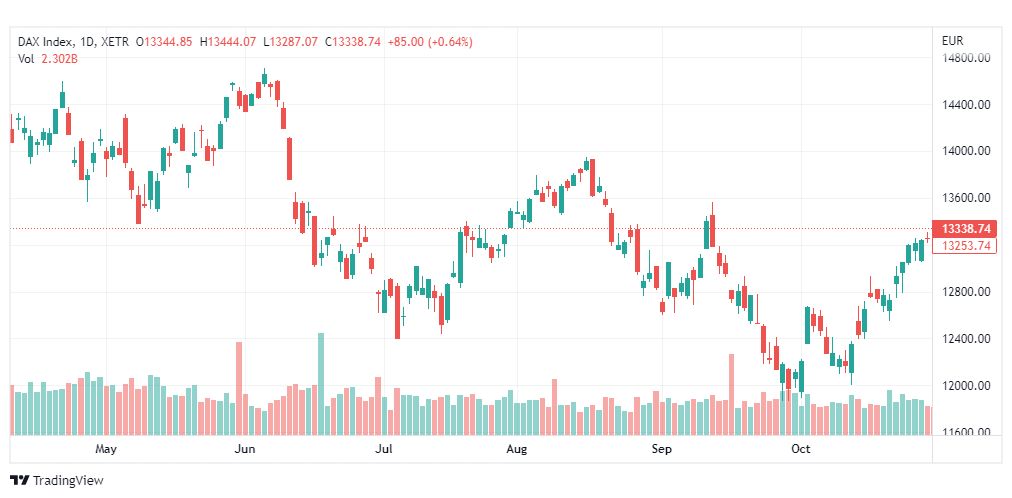Click the 12000.00 price scale label

tap(965, 386)
